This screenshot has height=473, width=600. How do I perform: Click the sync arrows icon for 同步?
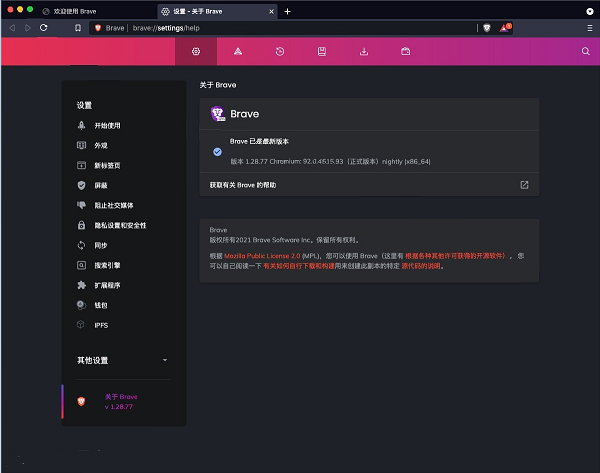[82, 245]
